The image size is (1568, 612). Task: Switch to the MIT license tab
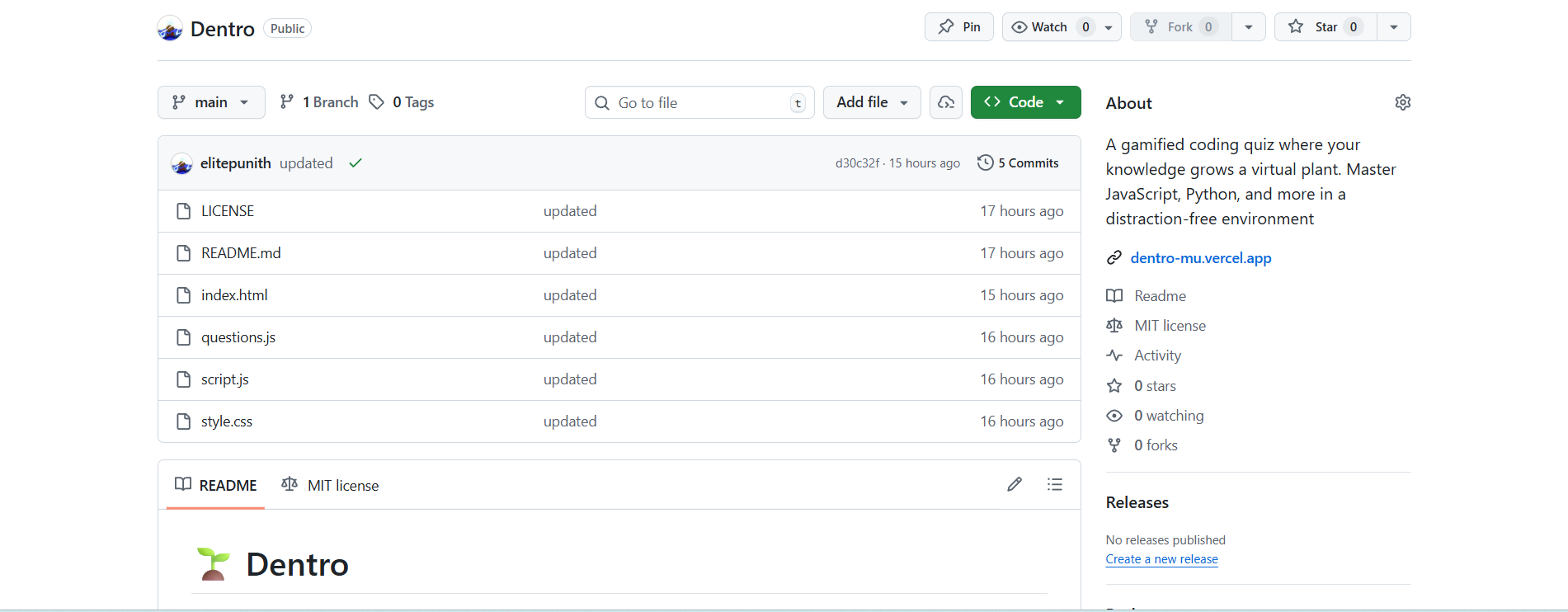pos(331,485)
